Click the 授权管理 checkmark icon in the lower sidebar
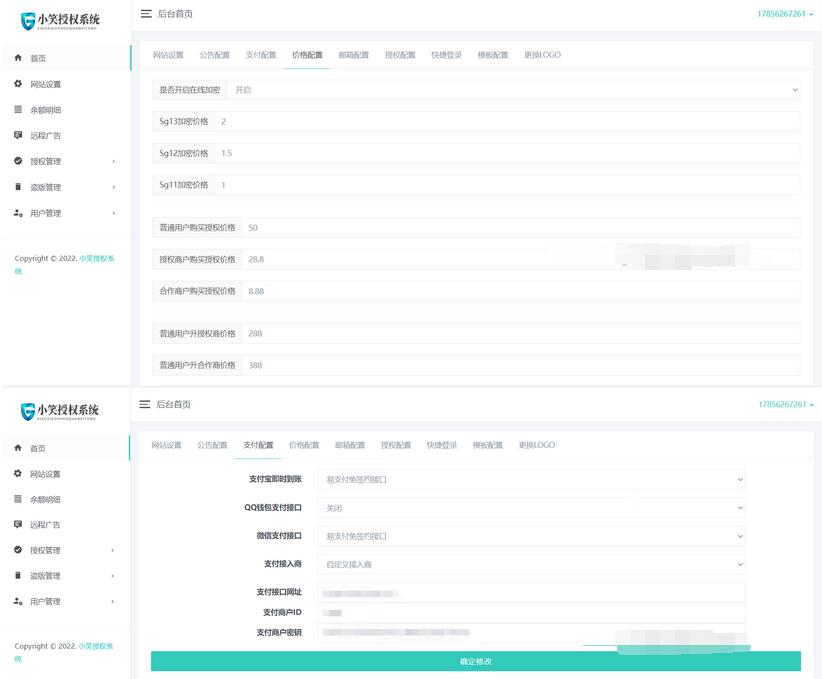The width and height of the screenshot is (822, 679). click(x=18, y=550)
